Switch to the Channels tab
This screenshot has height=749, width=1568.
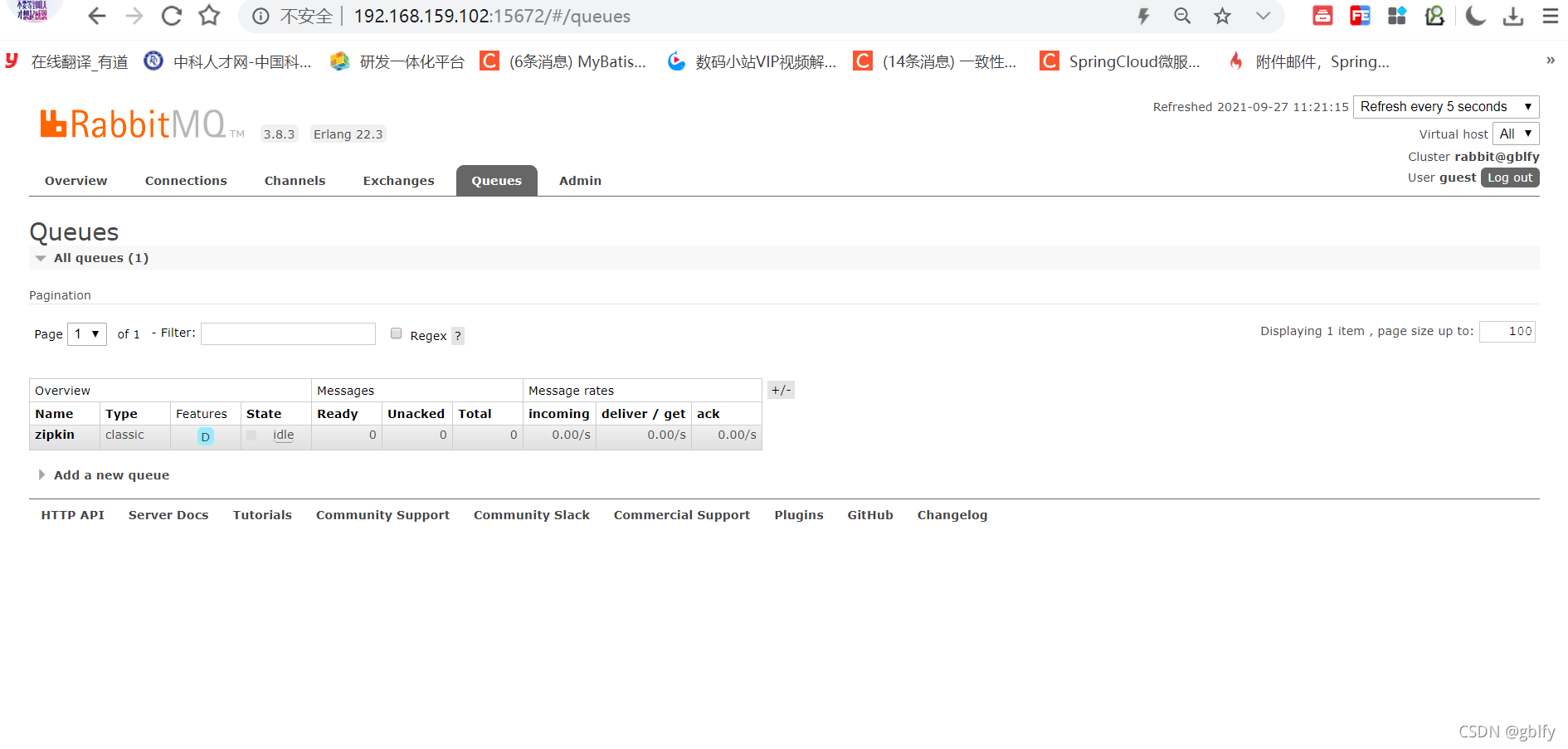[x=295, y=181]
